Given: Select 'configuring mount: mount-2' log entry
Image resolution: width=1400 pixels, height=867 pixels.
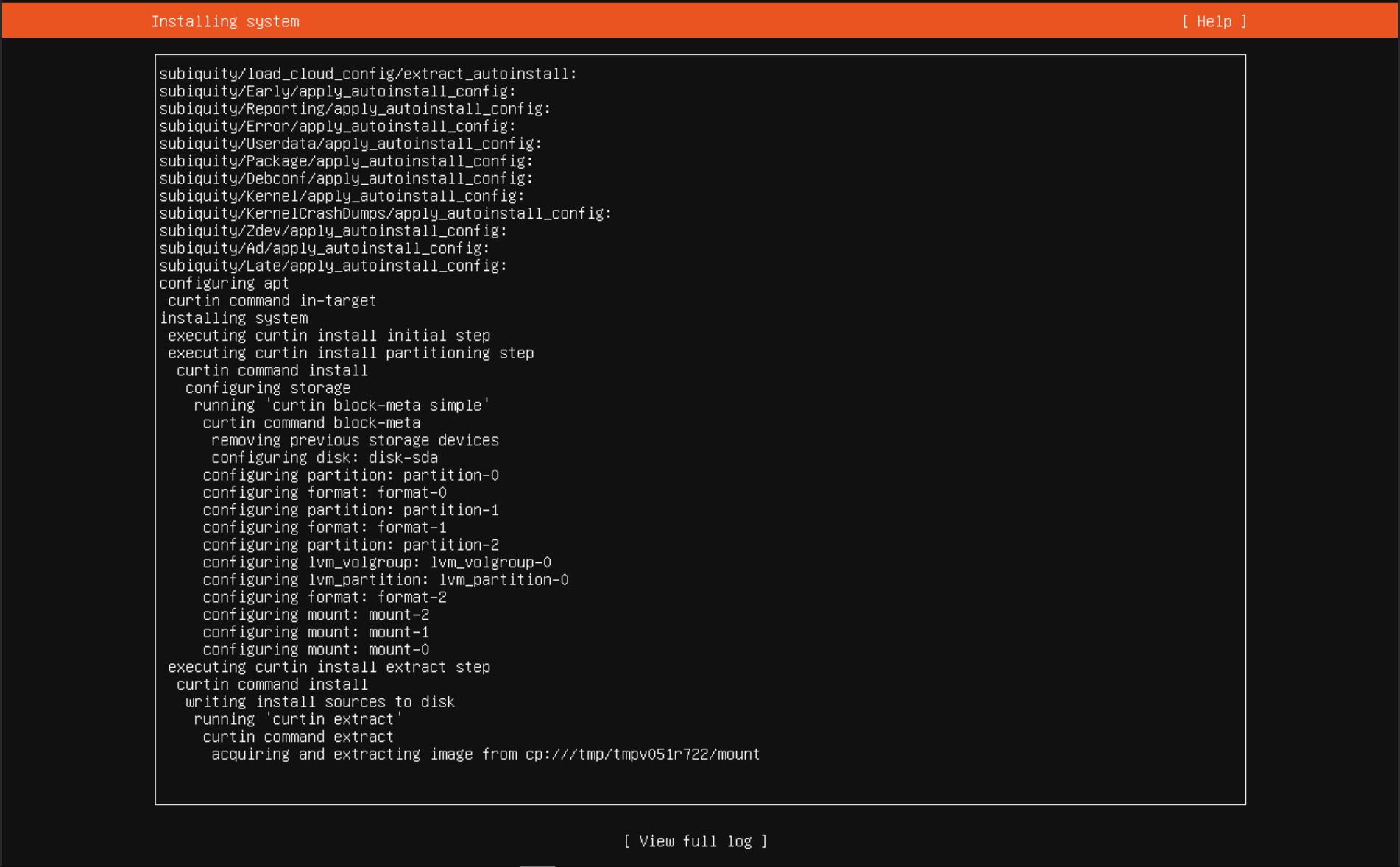Looking at the screenshot, I should (316, 615).
